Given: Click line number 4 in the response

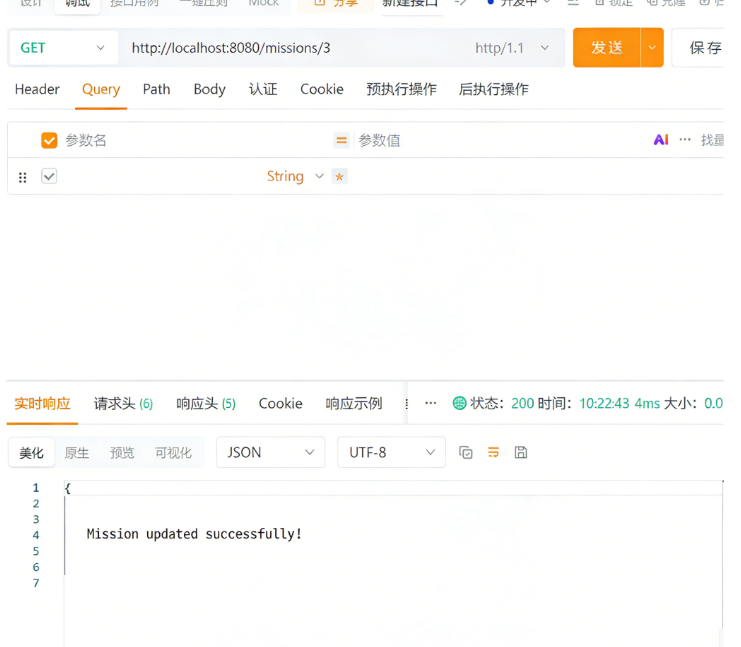Looking at the screenshot, I should point(36,535).
